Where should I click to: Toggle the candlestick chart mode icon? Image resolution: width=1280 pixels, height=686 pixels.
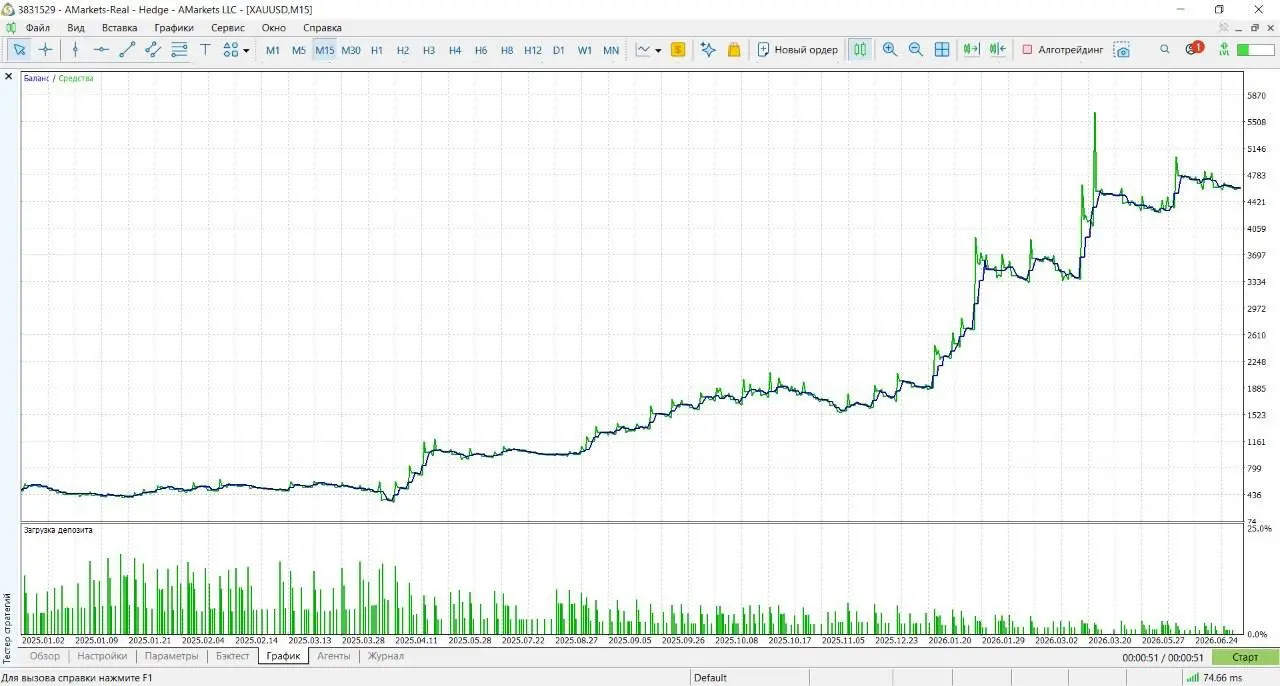pyautogui.click(x=860, y=50)
